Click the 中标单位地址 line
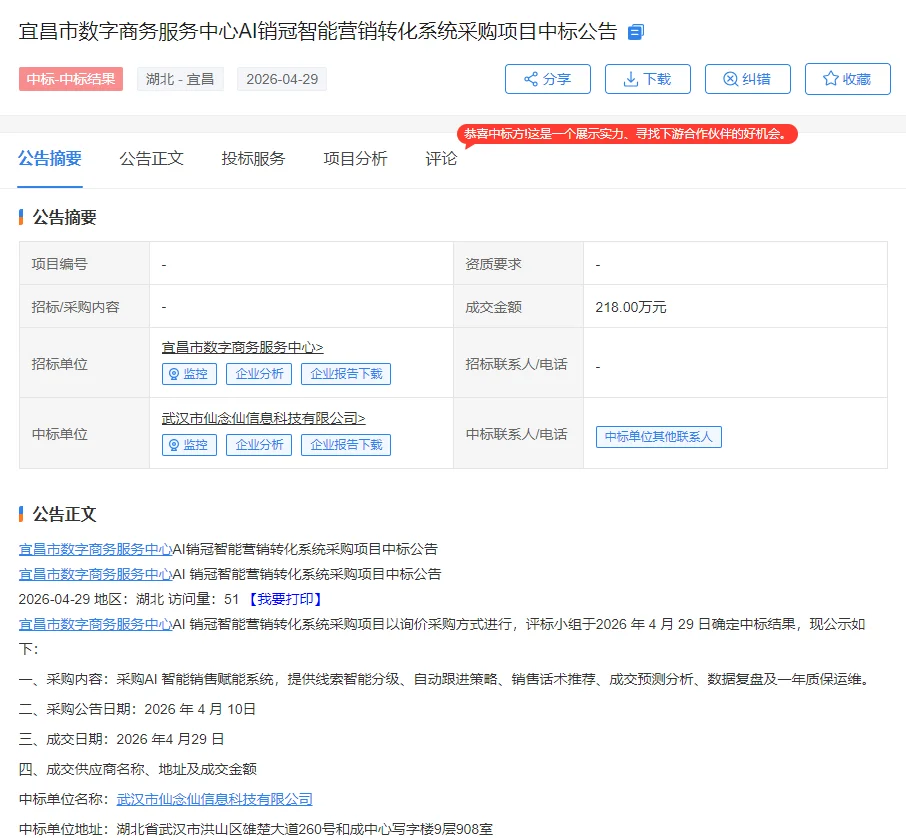906x838 pixels. pyautogui.click(x=256, y=829)
